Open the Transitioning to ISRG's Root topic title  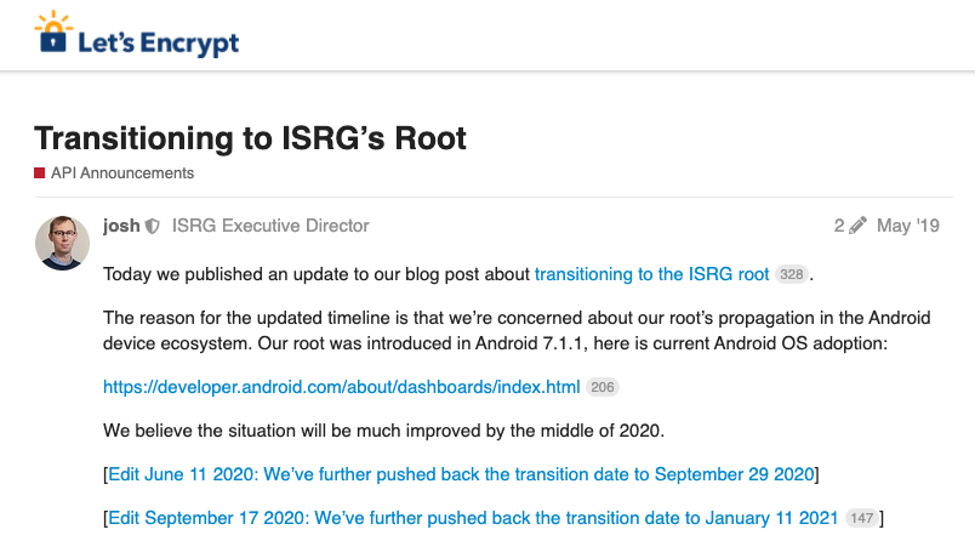click(x=250, y=138)
